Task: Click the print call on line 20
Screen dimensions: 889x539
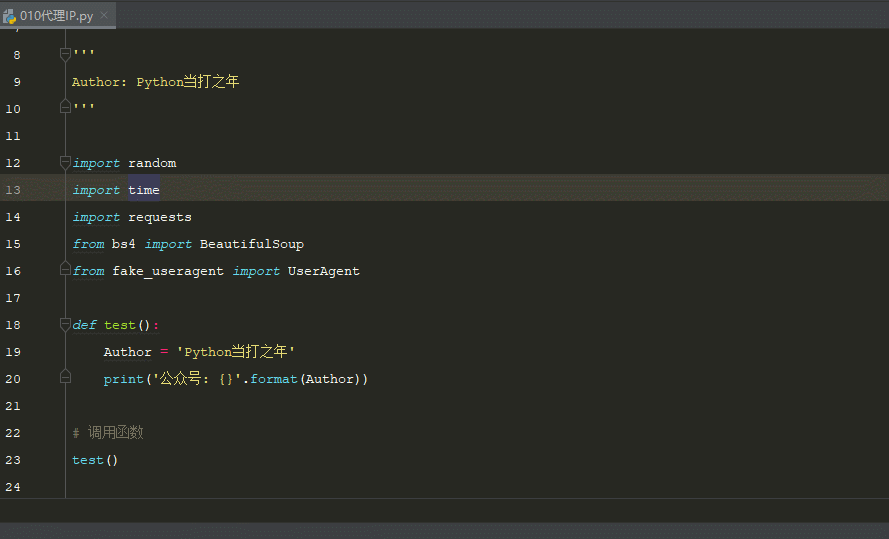Action: tap(124, 379)
